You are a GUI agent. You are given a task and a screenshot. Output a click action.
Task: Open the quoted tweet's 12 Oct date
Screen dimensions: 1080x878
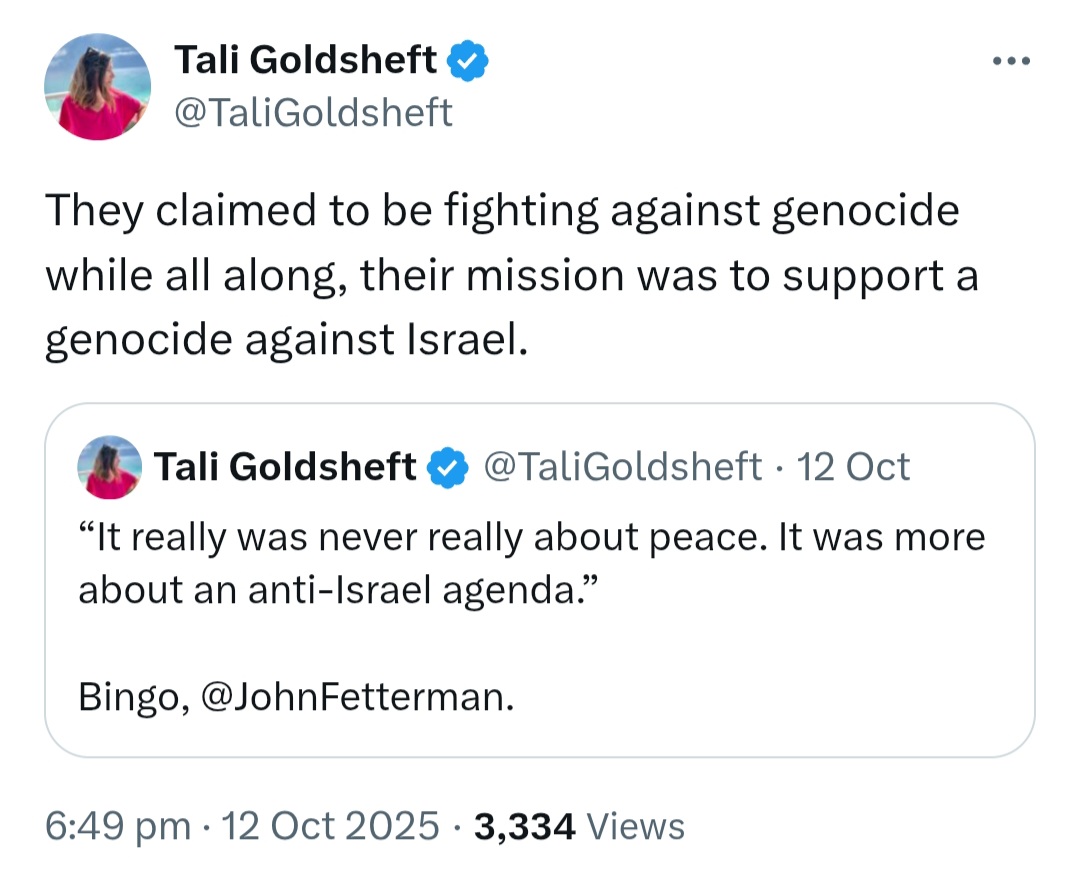point(853,467)
